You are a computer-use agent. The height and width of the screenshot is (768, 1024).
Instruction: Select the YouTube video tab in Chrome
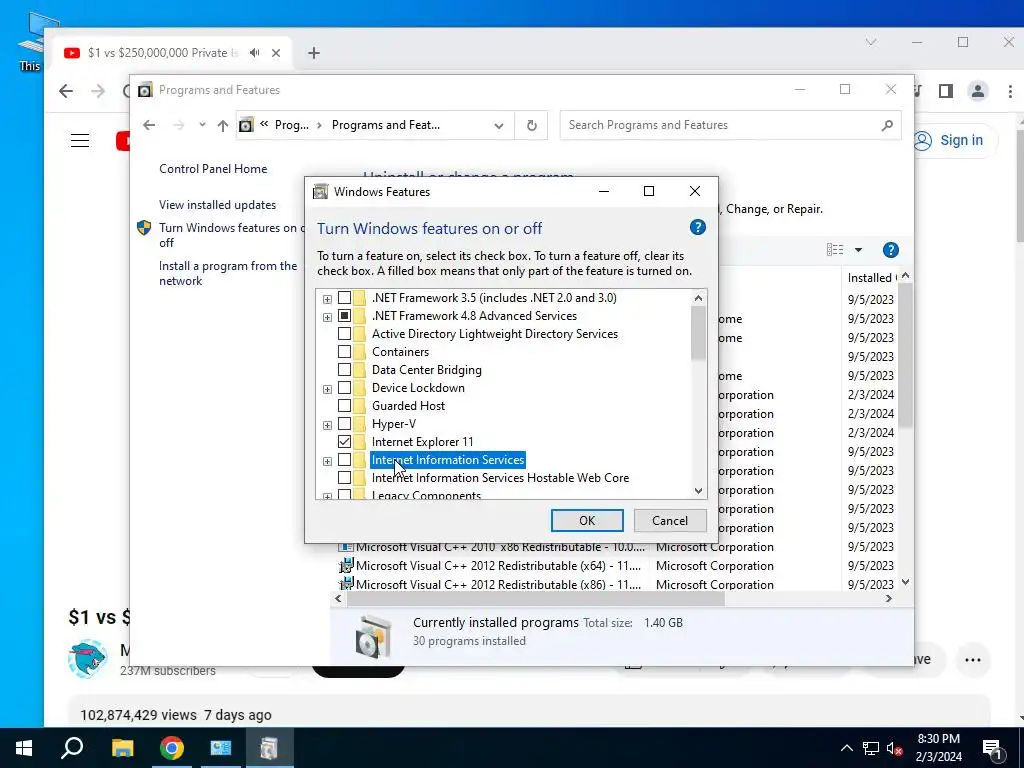[x=172, y=53]
